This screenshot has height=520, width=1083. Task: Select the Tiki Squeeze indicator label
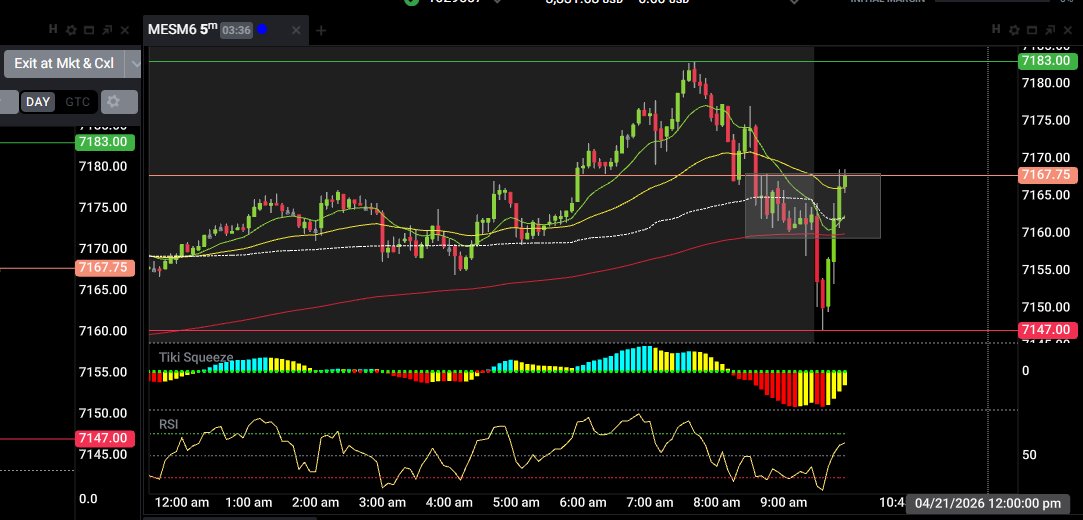[x=196, y=358]
